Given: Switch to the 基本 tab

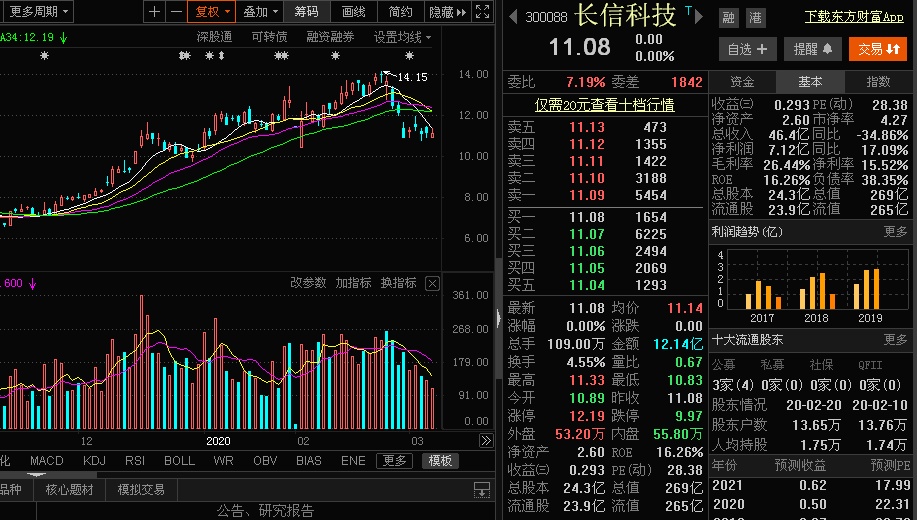Looking at the screenshot, I should tap(810, 82).
